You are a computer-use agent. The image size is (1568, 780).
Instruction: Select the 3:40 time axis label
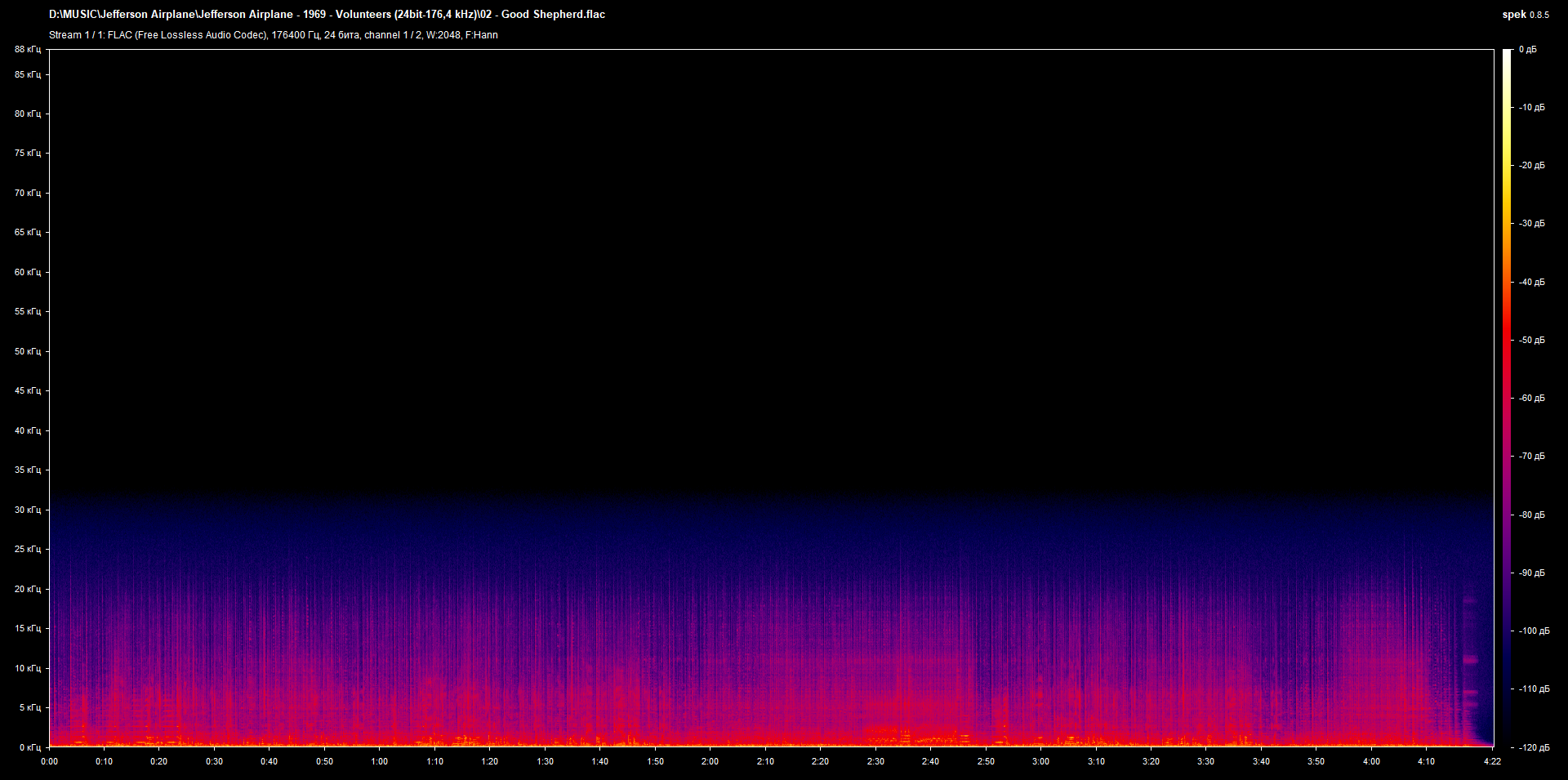pyautogui.click(x=1261, y=761)
